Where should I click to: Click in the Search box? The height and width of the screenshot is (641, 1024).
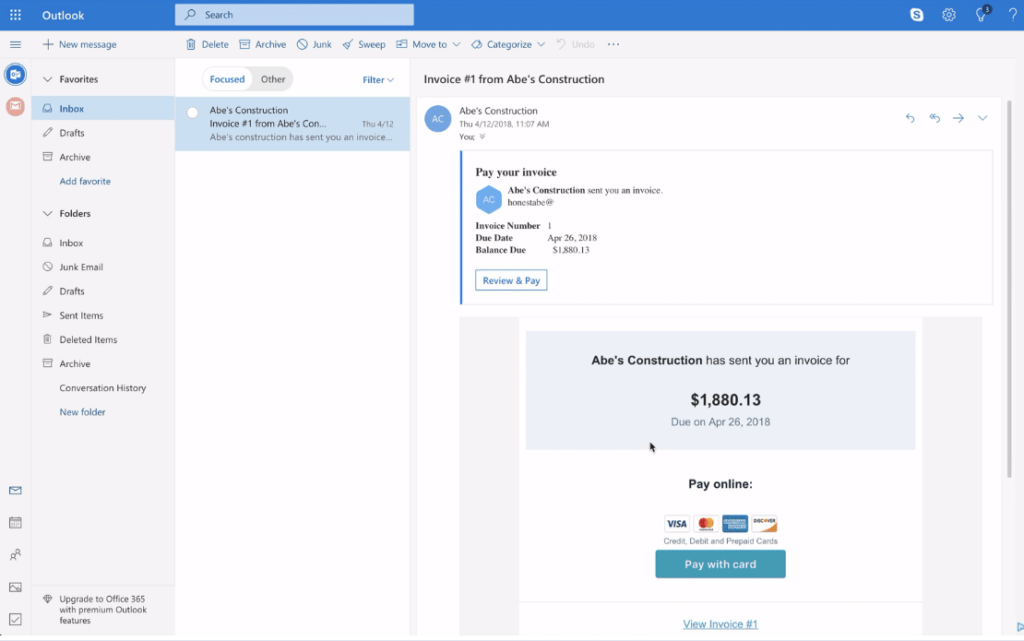pos(294,14)
